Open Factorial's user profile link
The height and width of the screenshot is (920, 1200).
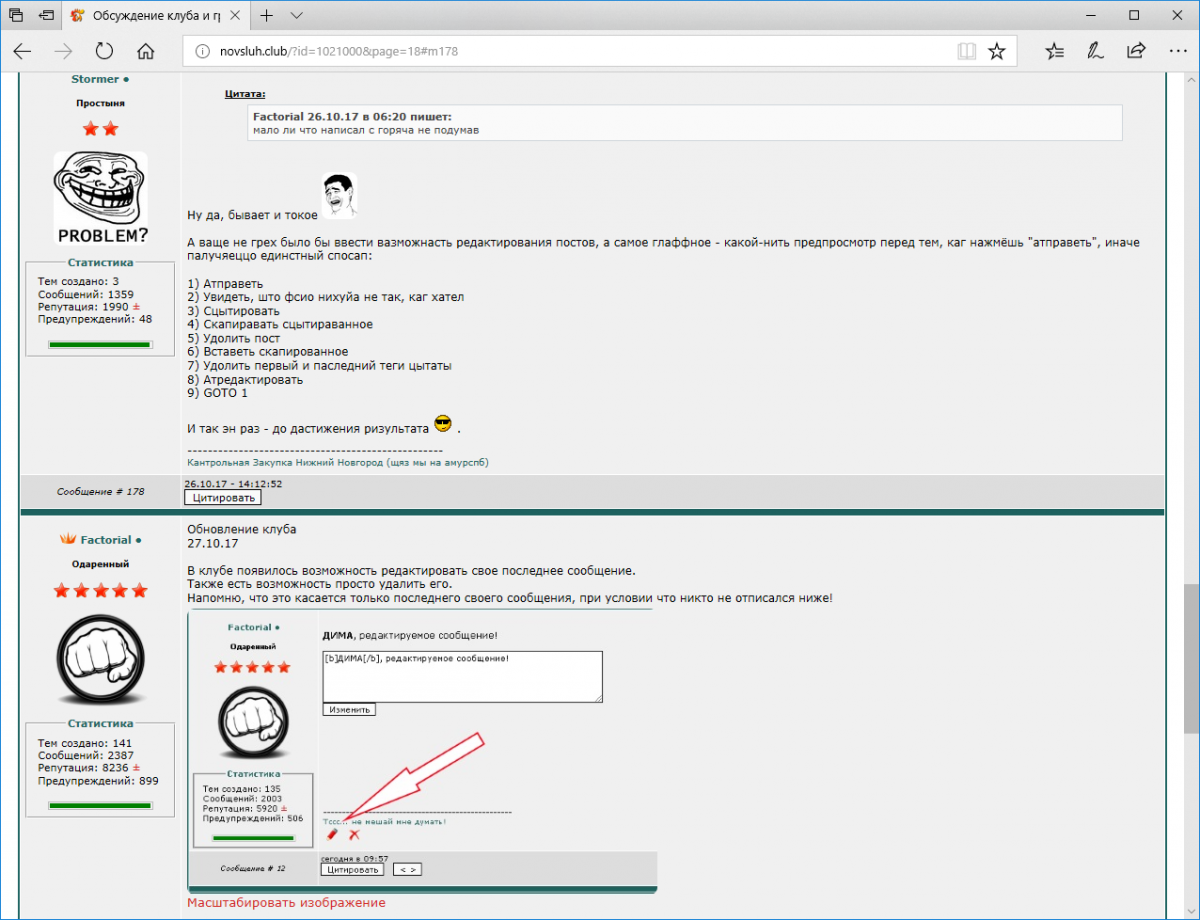(105, 540)
